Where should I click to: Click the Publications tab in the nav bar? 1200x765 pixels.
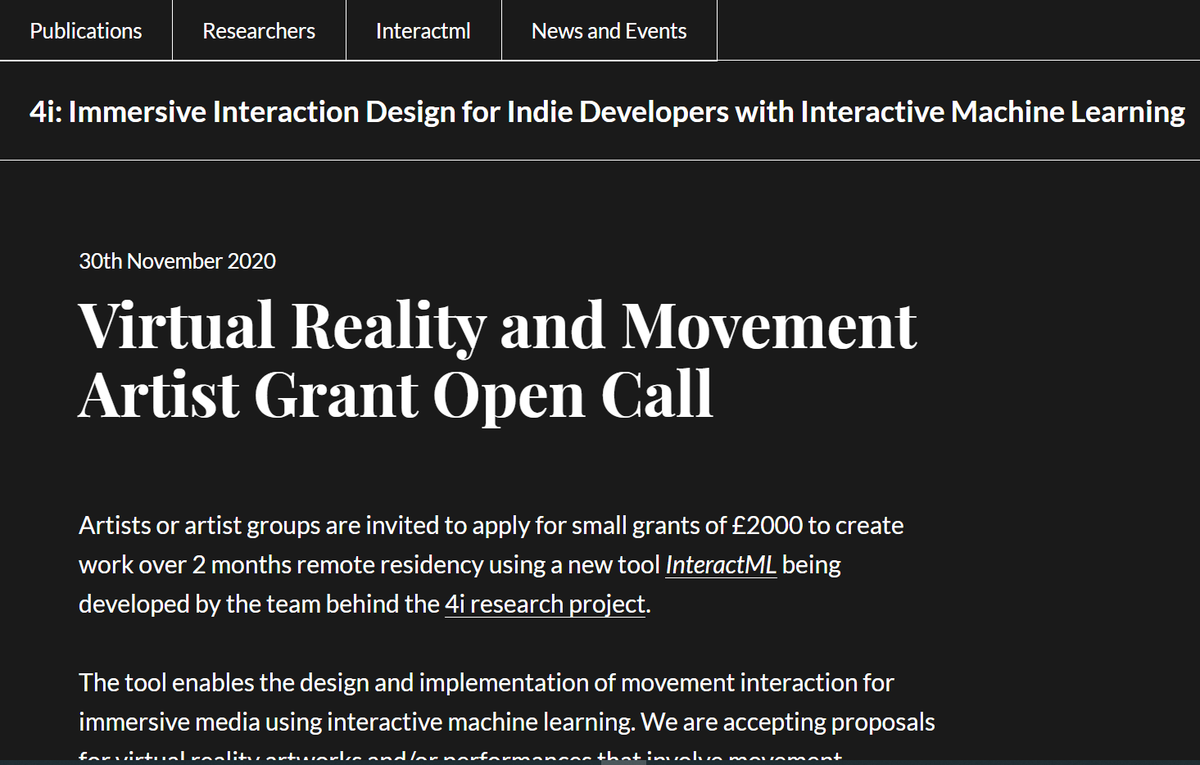(x=85, y=30)
